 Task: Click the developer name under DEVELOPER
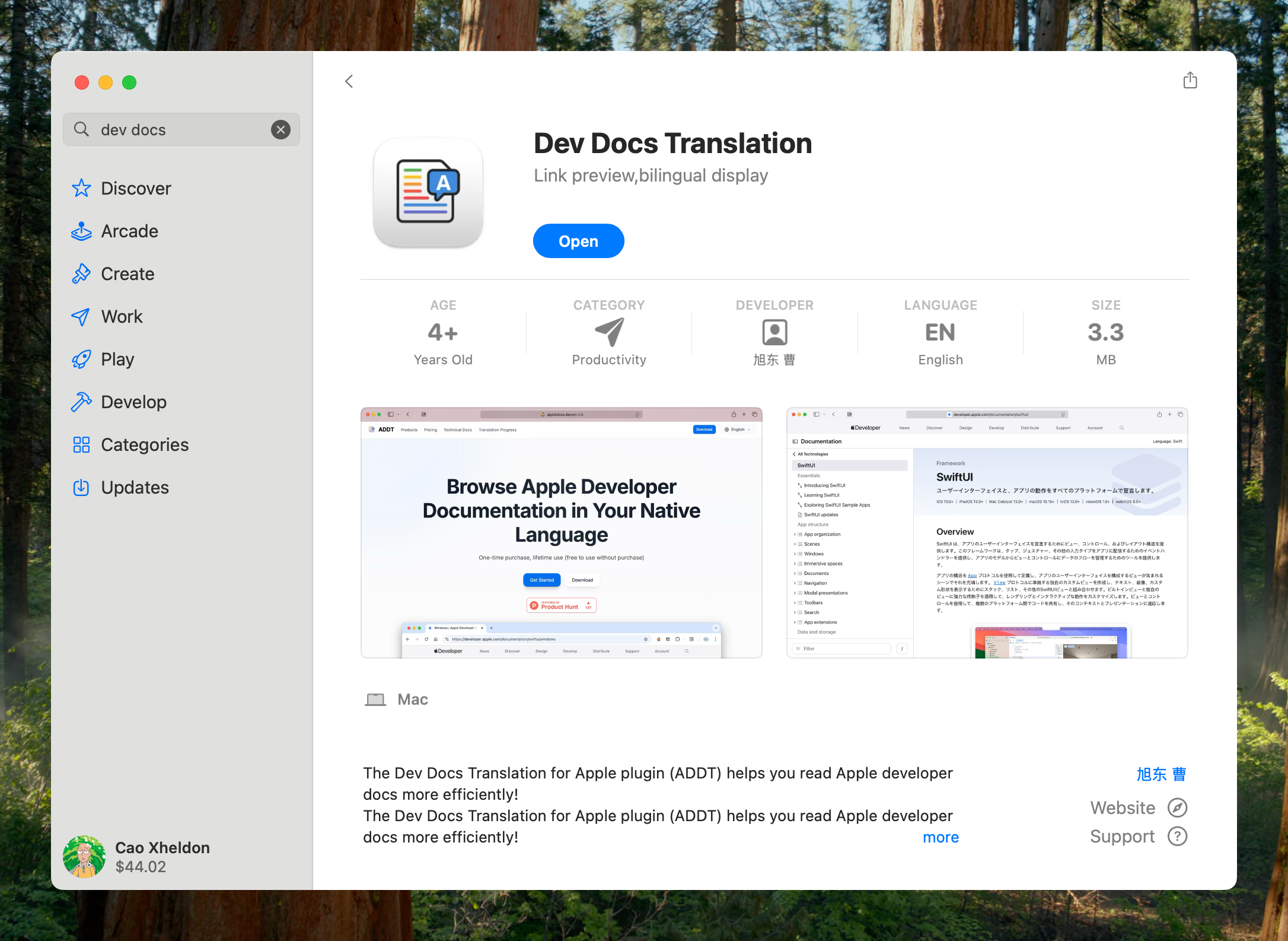pos(774,360)
